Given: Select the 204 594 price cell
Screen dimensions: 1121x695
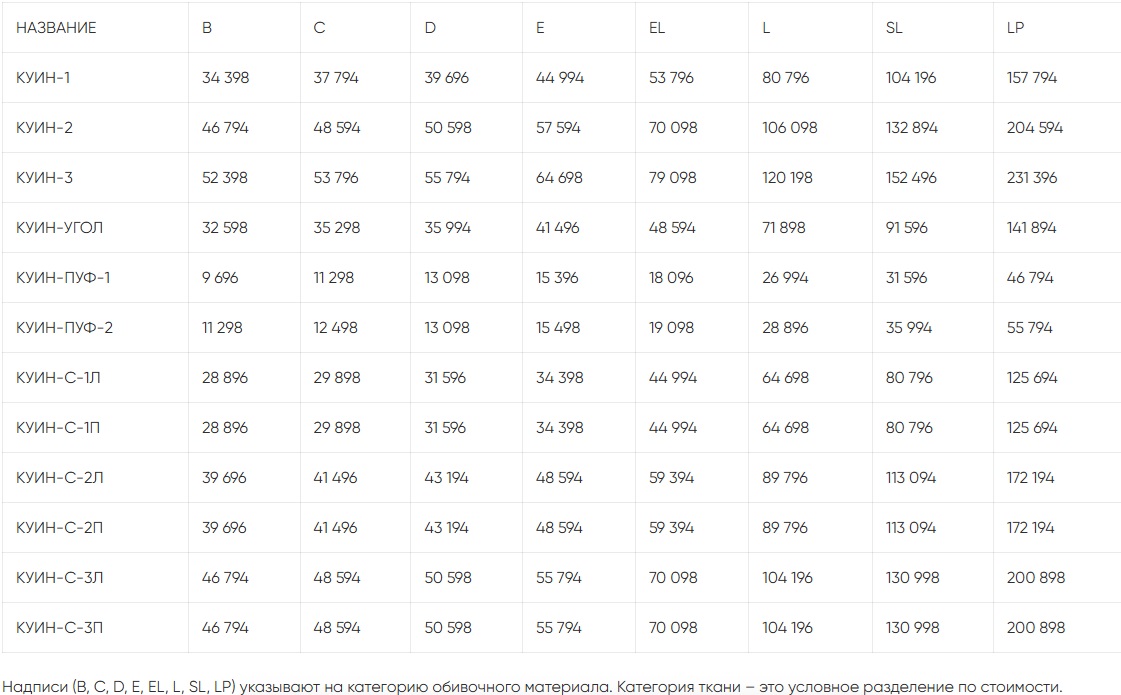Looking at the screenshot, I should (1035, 128).
